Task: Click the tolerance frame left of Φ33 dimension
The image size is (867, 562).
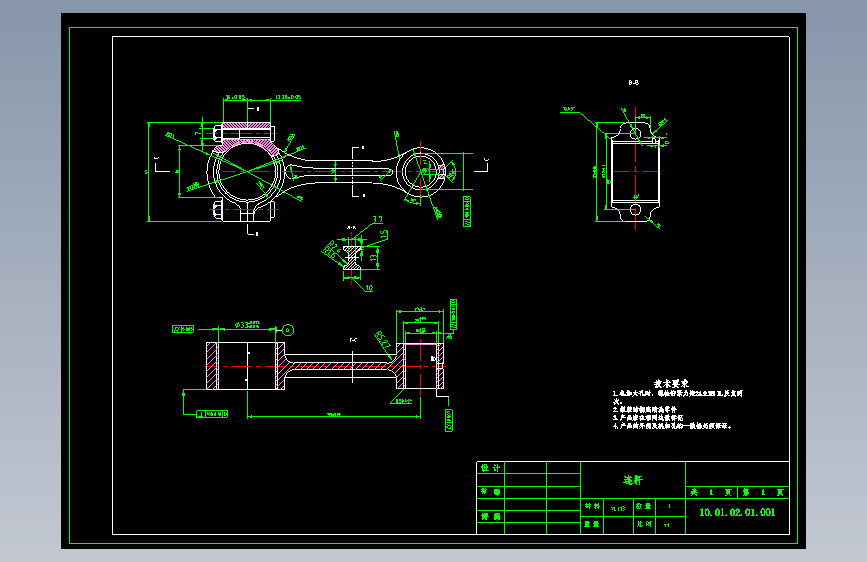Action: click(x=184, y=329)
